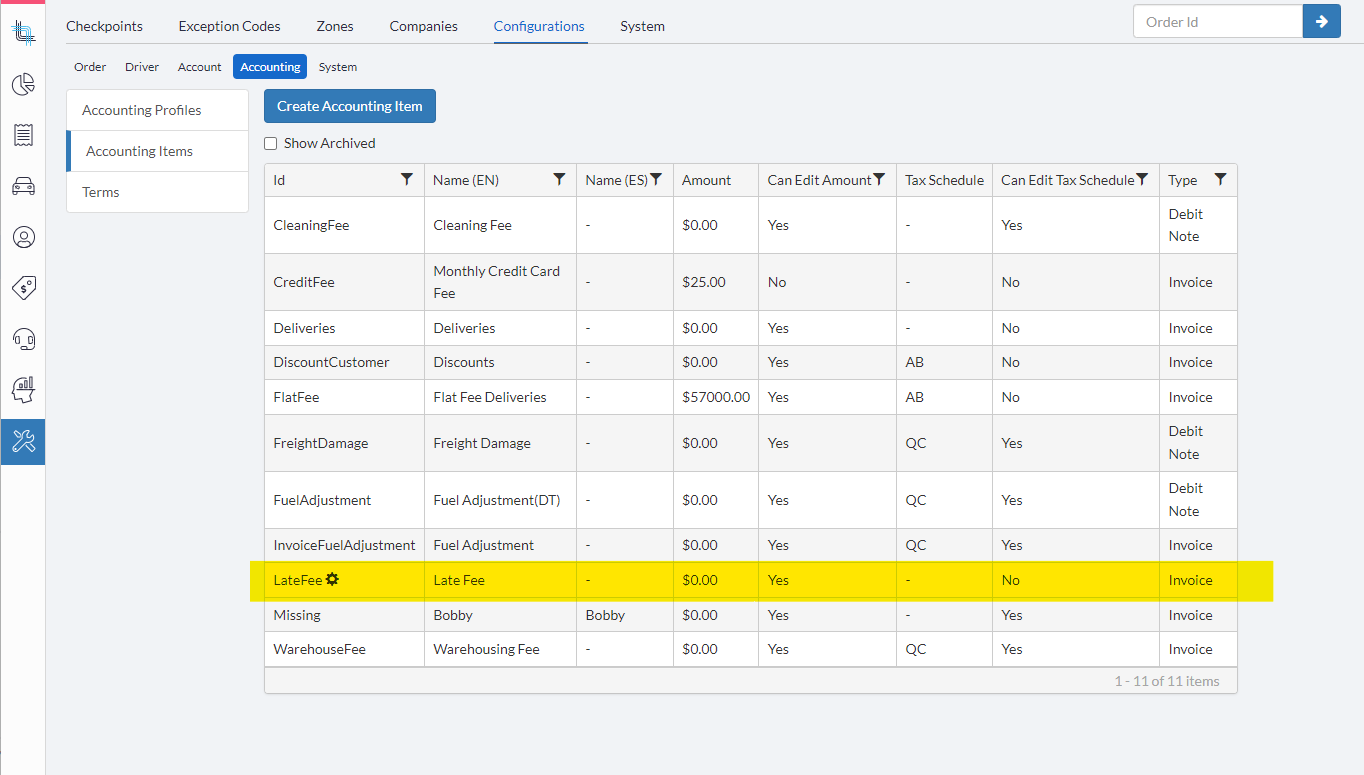Select Accounting Items in side menu
Viewport: 1364px width, 775px height.
tap(157, 151)
